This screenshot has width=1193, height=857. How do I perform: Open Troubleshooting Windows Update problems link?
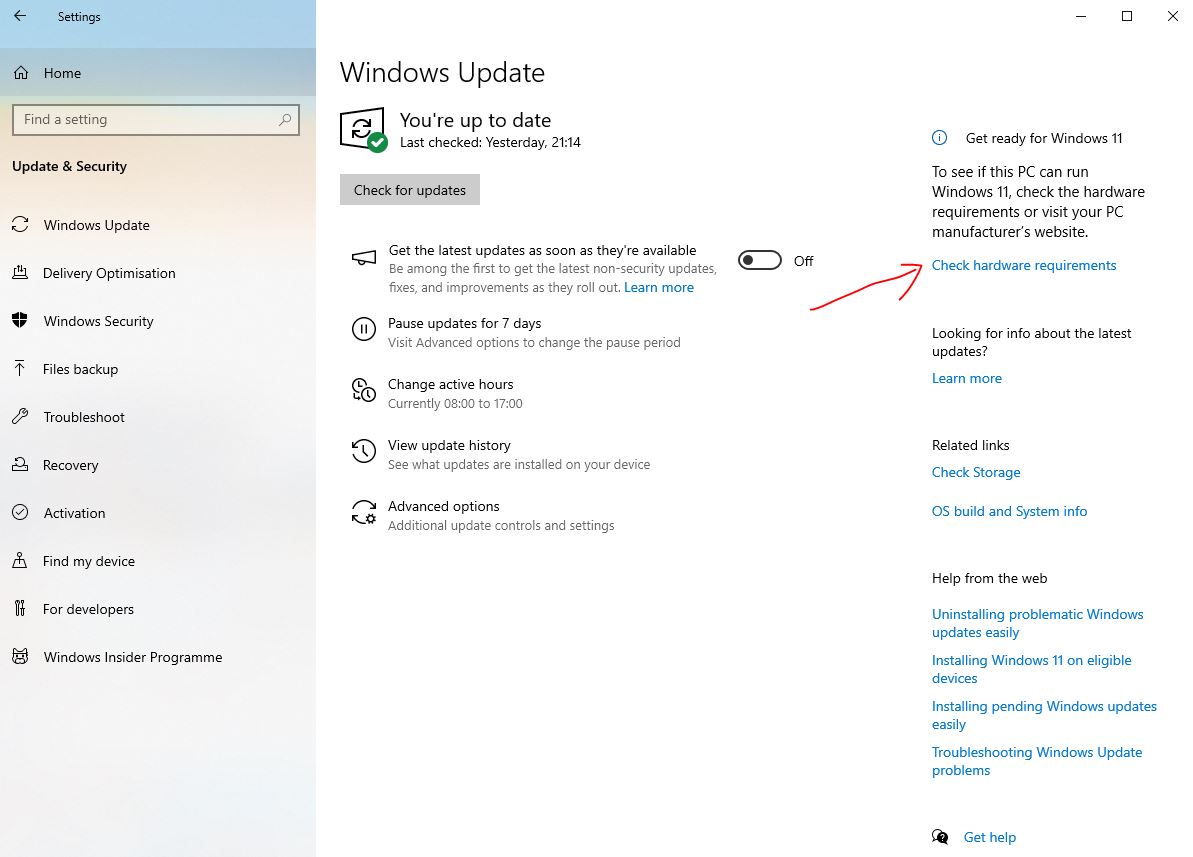coord(1036,761)
